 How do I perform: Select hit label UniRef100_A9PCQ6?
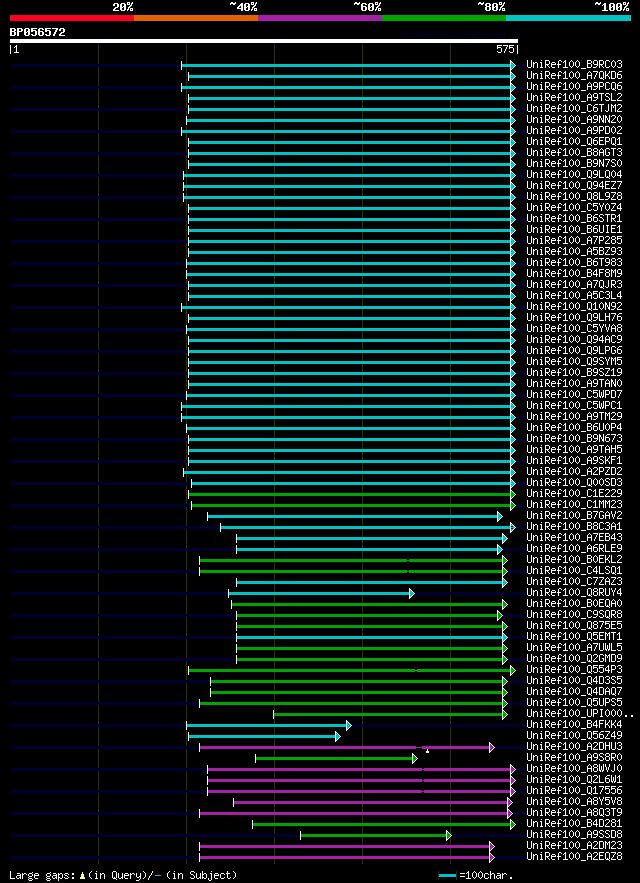574,87
